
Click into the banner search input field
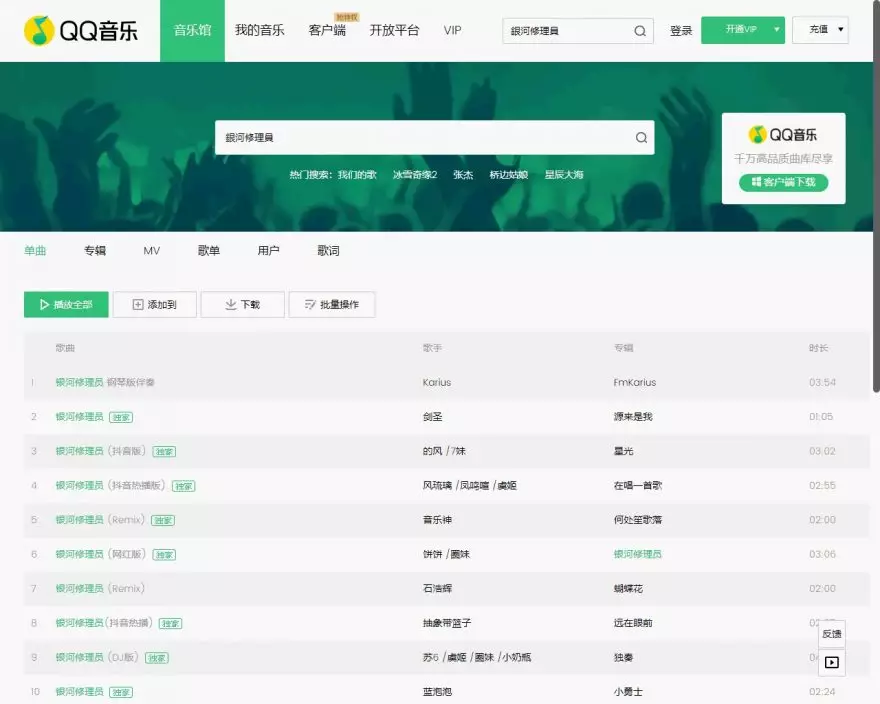click(x=420, y=138)
